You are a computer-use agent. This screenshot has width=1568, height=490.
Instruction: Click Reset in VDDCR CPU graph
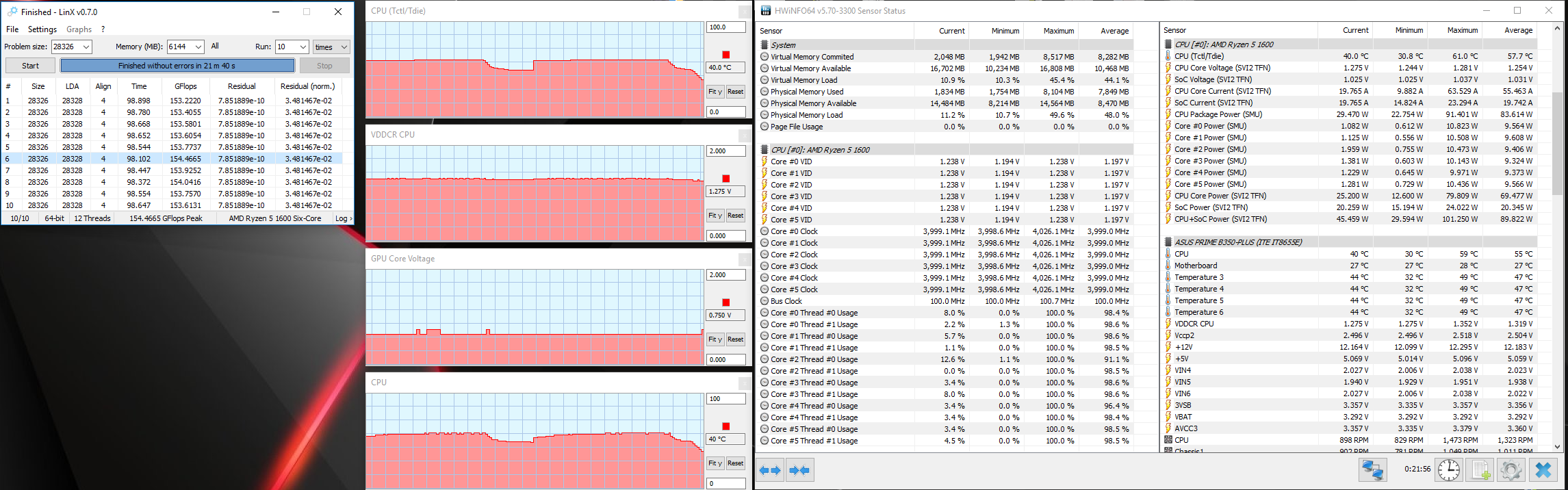tap(735, 215)
